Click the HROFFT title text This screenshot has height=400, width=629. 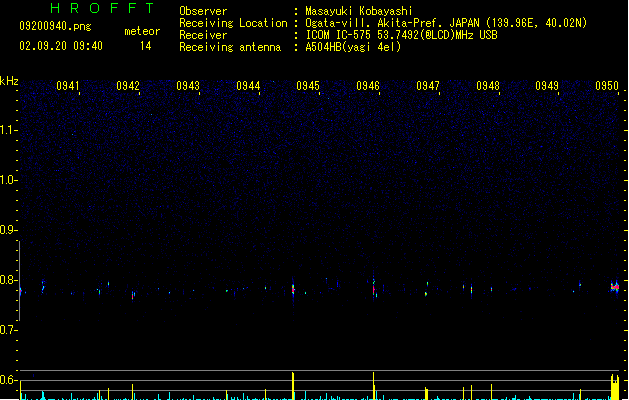[x=102, y=8]
